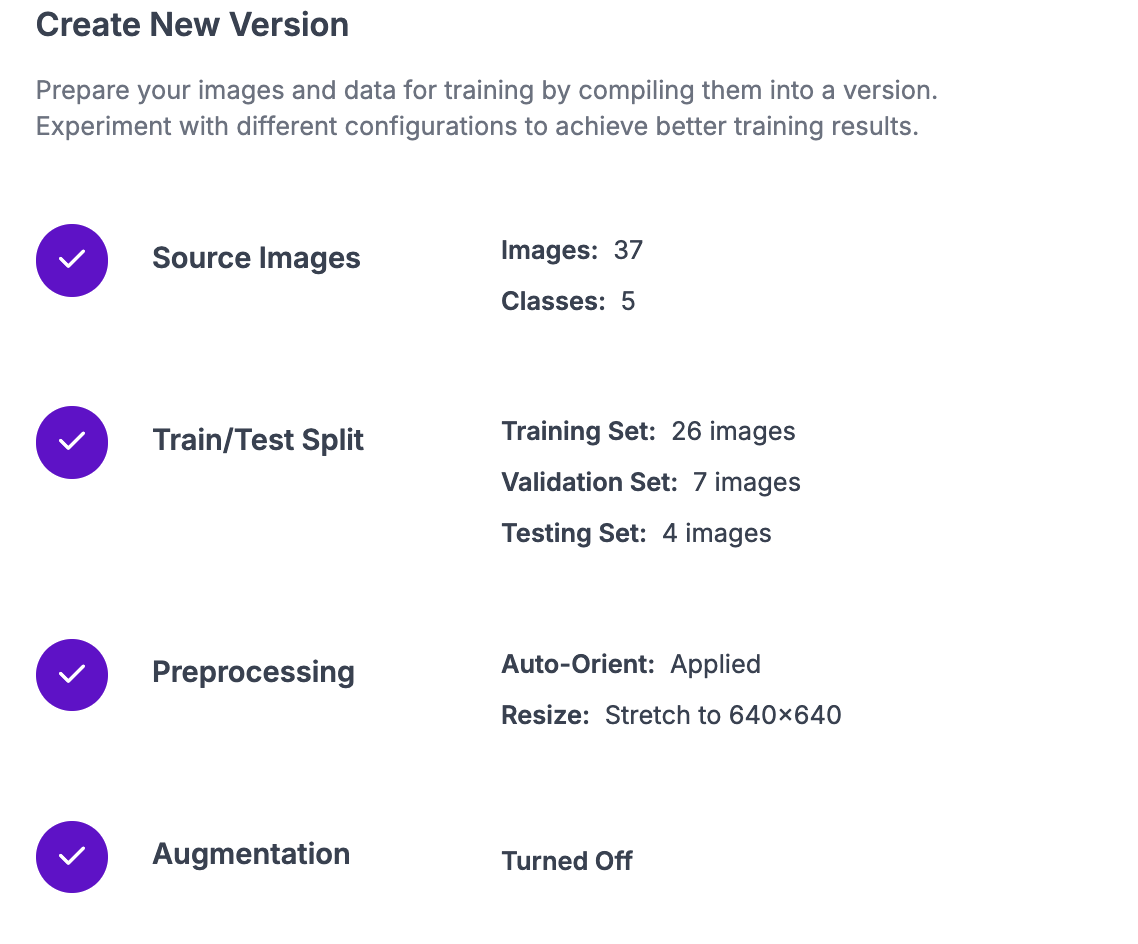Click the 'Classes: 5' count line

(568, 302)
